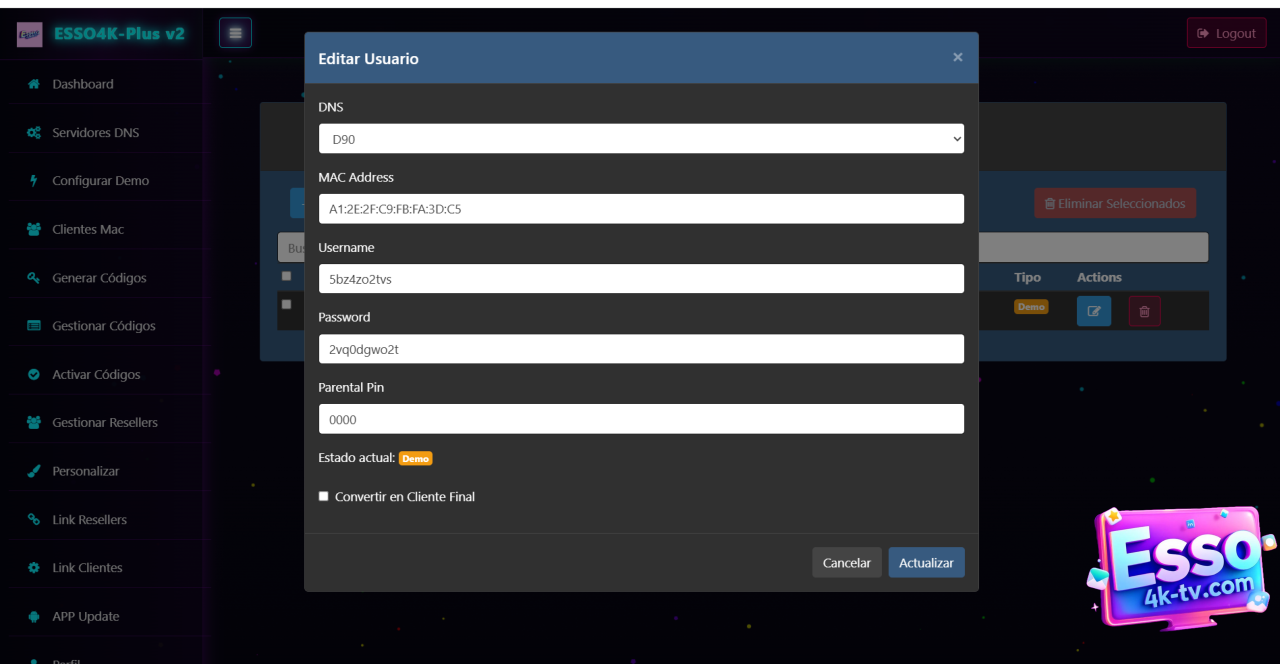Go to Gestionar Resellers menu item

point(104,422)
